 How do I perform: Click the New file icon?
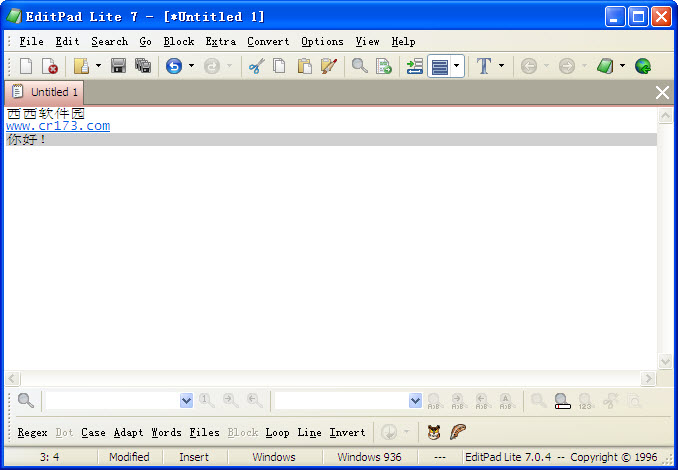tap(26, 66)
